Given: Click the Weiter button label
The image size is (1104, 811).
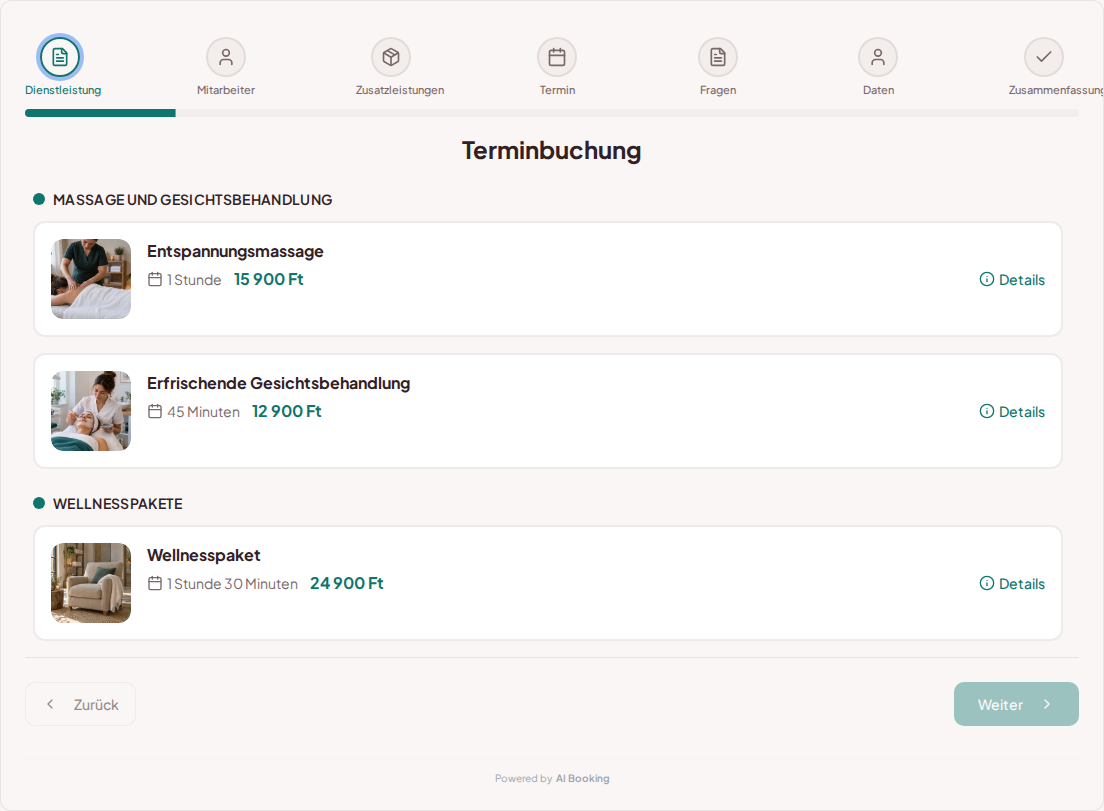Looking at the screenshot, I should [x=1000, y=705].
